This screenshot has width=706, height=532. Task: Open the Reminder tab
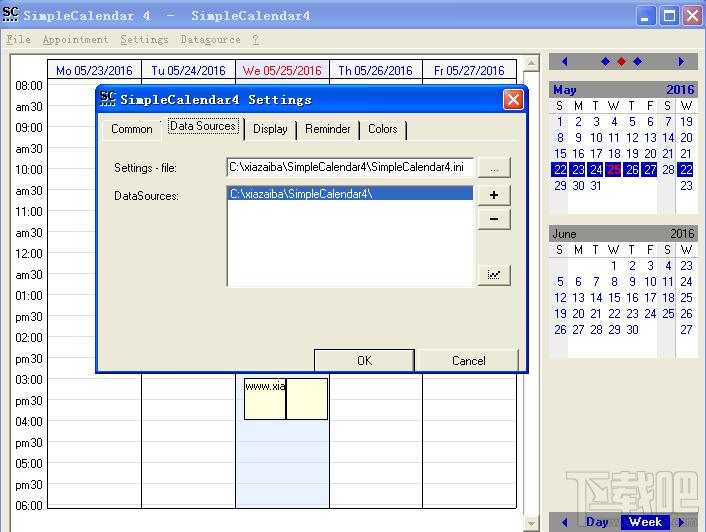pos(327,129)
